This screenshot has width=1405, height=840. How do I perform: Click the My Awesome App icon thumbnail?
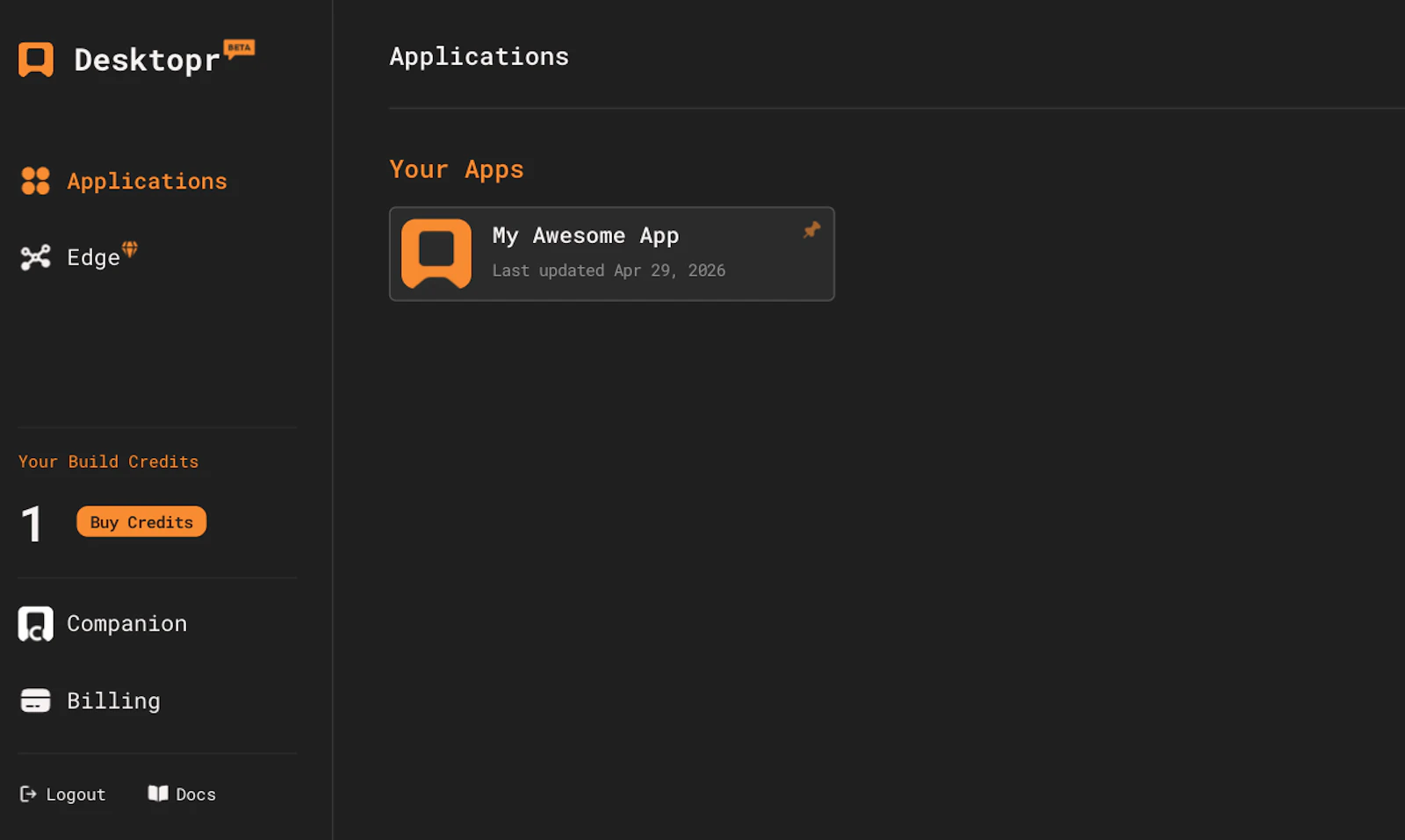pos(436,254)
